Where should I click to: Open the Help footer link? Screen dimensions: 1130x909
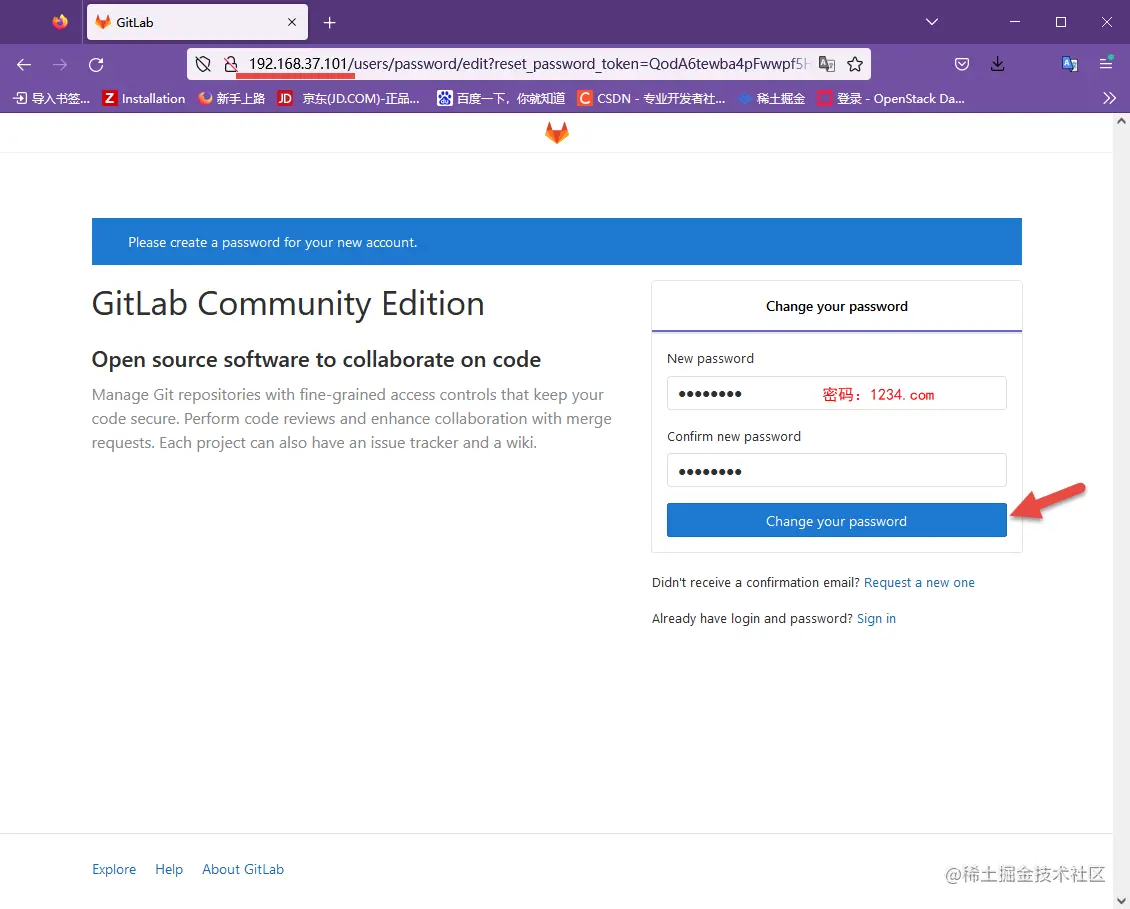(169, 869)
